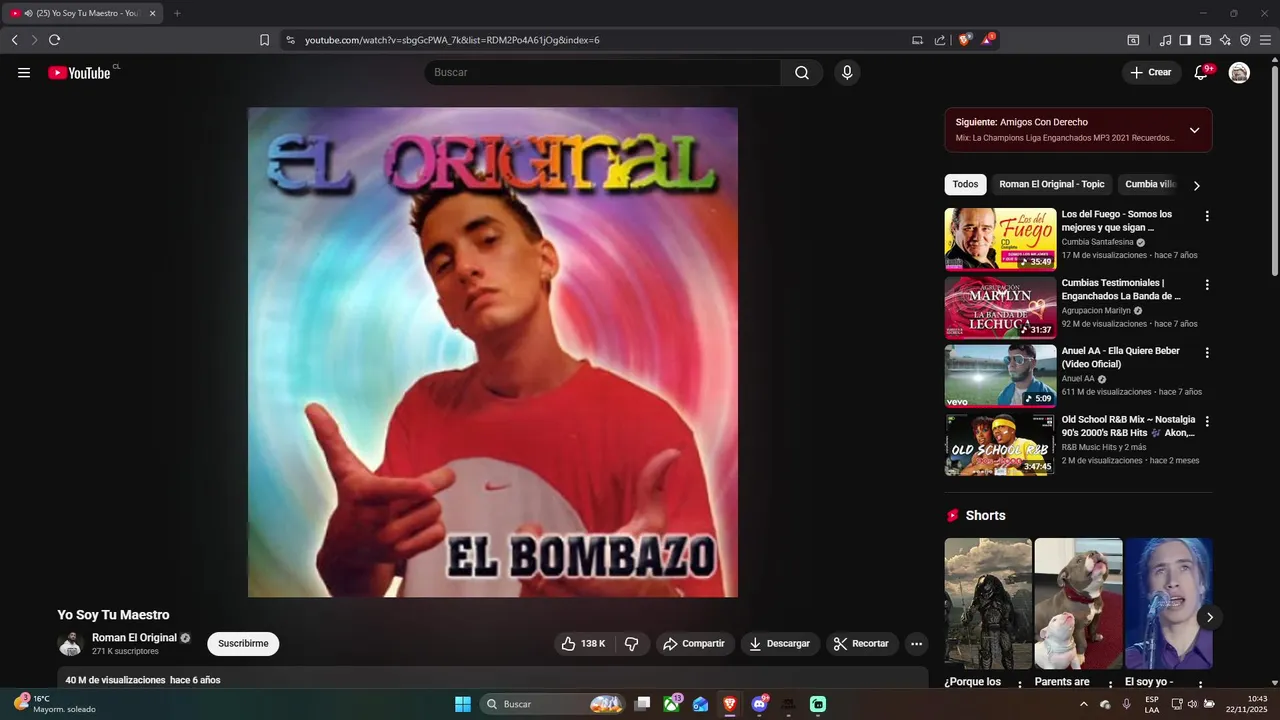Click the Recortar clip button
Image resolution: width=1280 pixels, height=720 pixels.
862,644
